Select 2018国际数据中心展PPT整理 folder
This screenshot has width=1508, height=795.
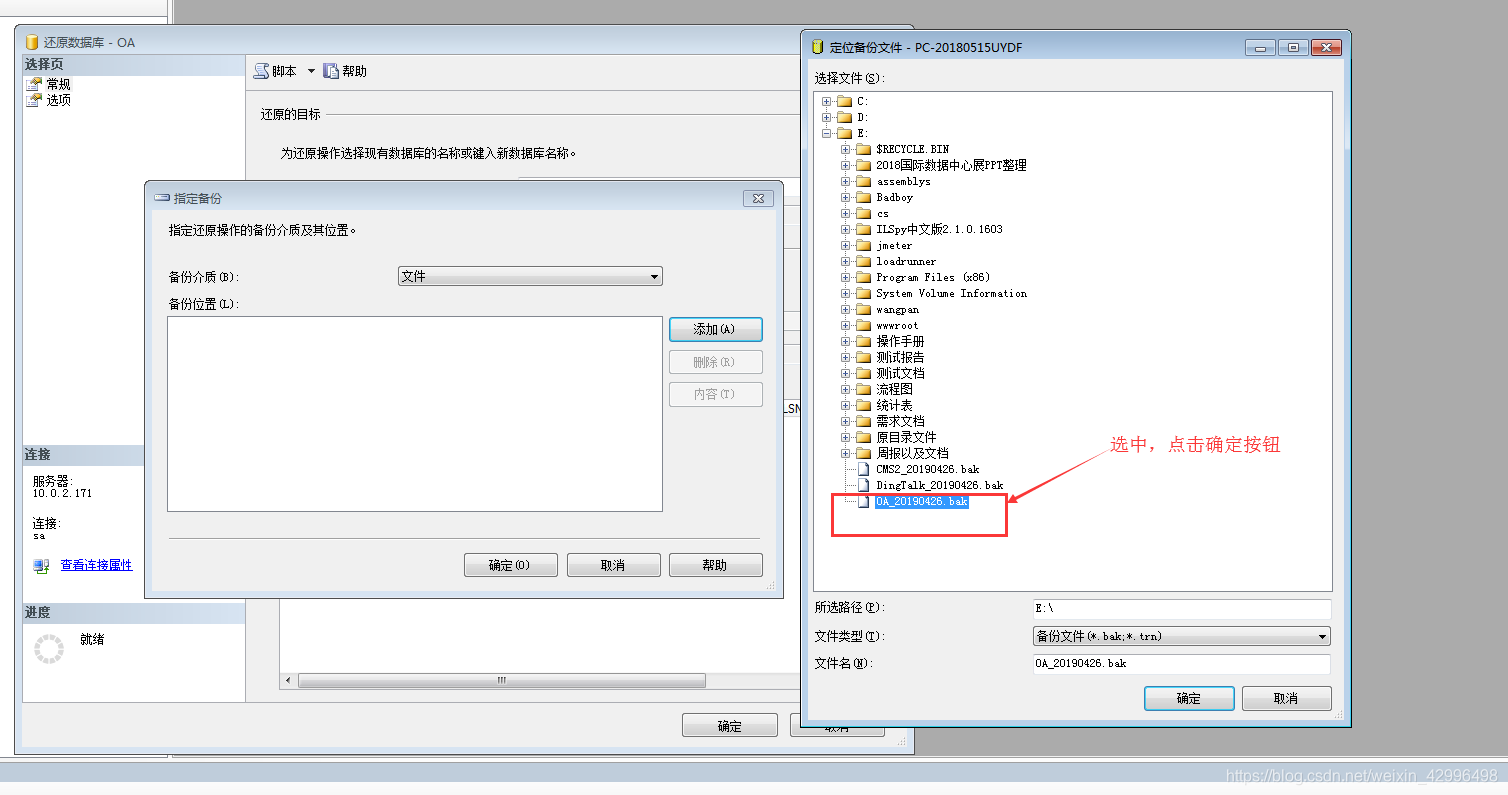coord(951,165)
